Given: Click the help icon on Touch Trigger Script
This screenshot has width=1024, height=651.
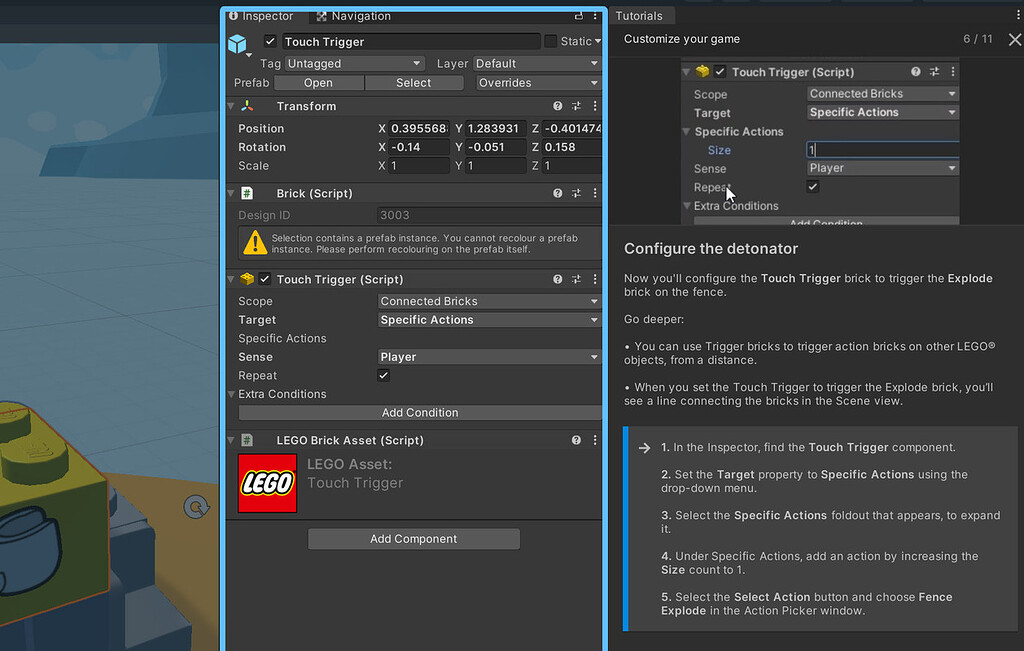Looking at the screenshot, I should [557, 279].
